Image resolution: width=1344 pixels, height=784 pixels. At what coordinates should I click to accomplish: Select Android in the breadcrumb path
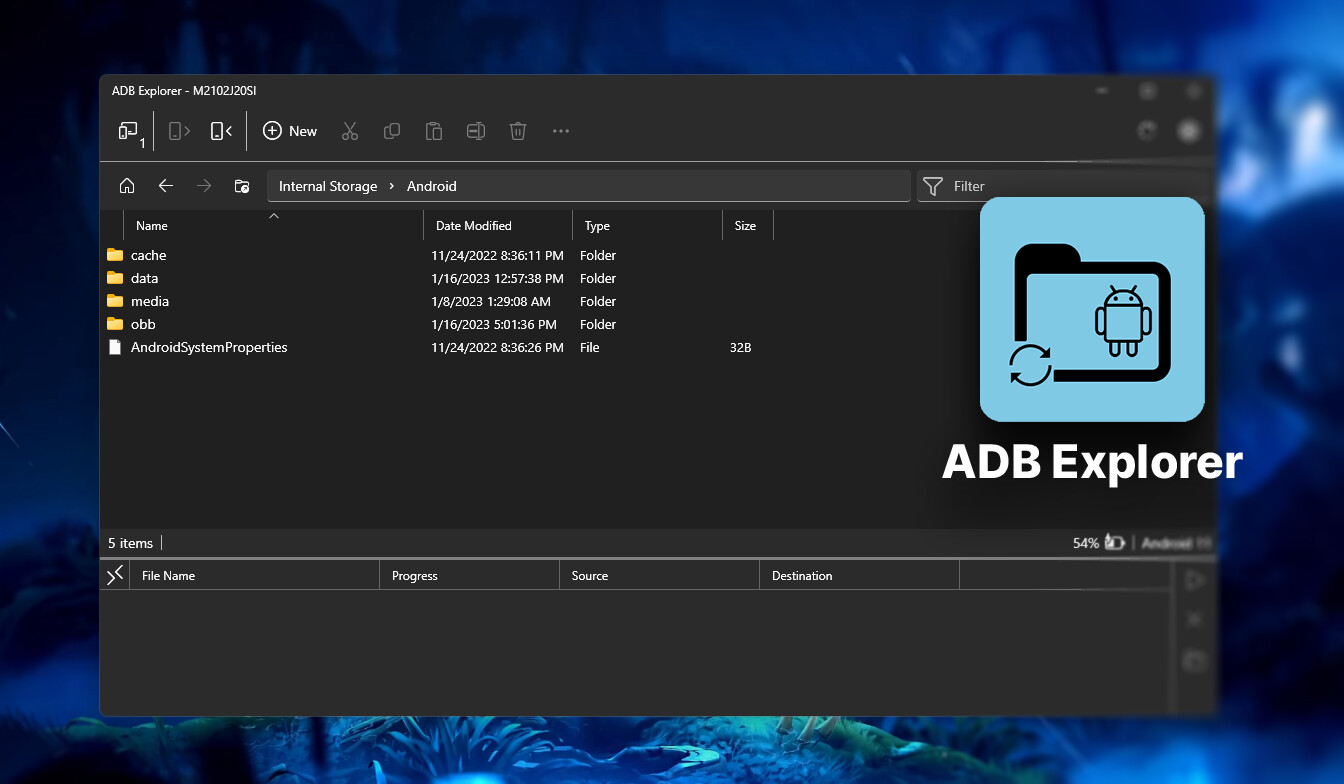click(x=431, y=186)
